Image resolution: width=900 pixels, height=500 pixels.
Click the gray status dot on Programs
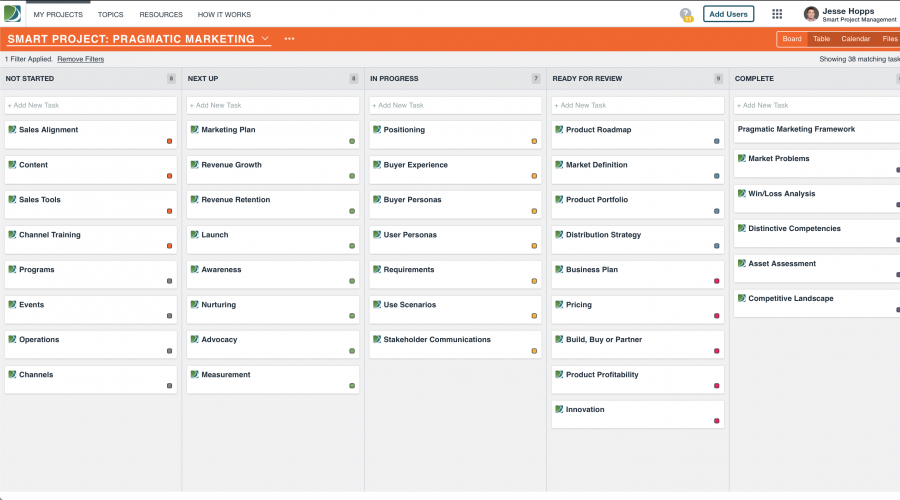pos(169,281)
